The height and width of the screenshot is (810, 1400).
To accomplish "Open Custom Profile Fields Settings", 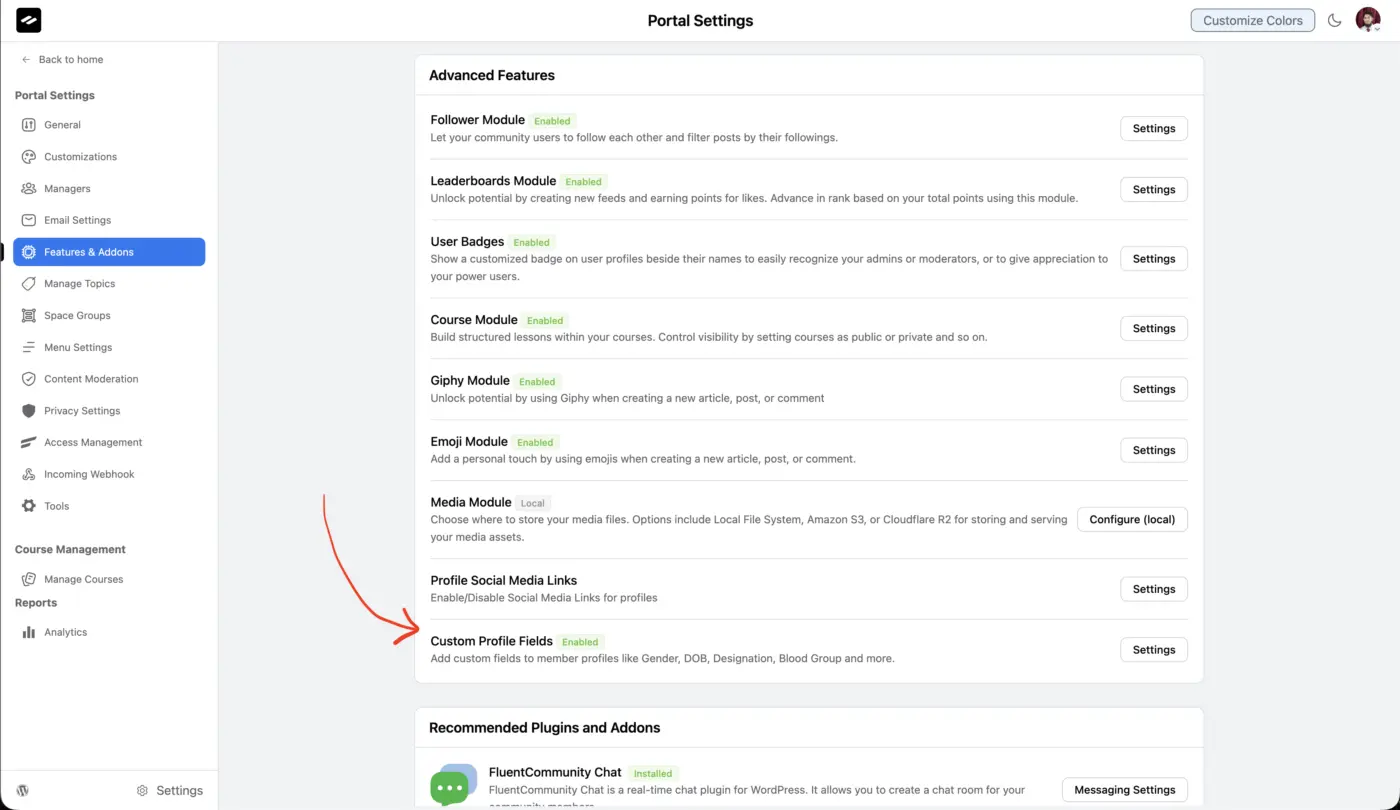I will click(1153, 649).
